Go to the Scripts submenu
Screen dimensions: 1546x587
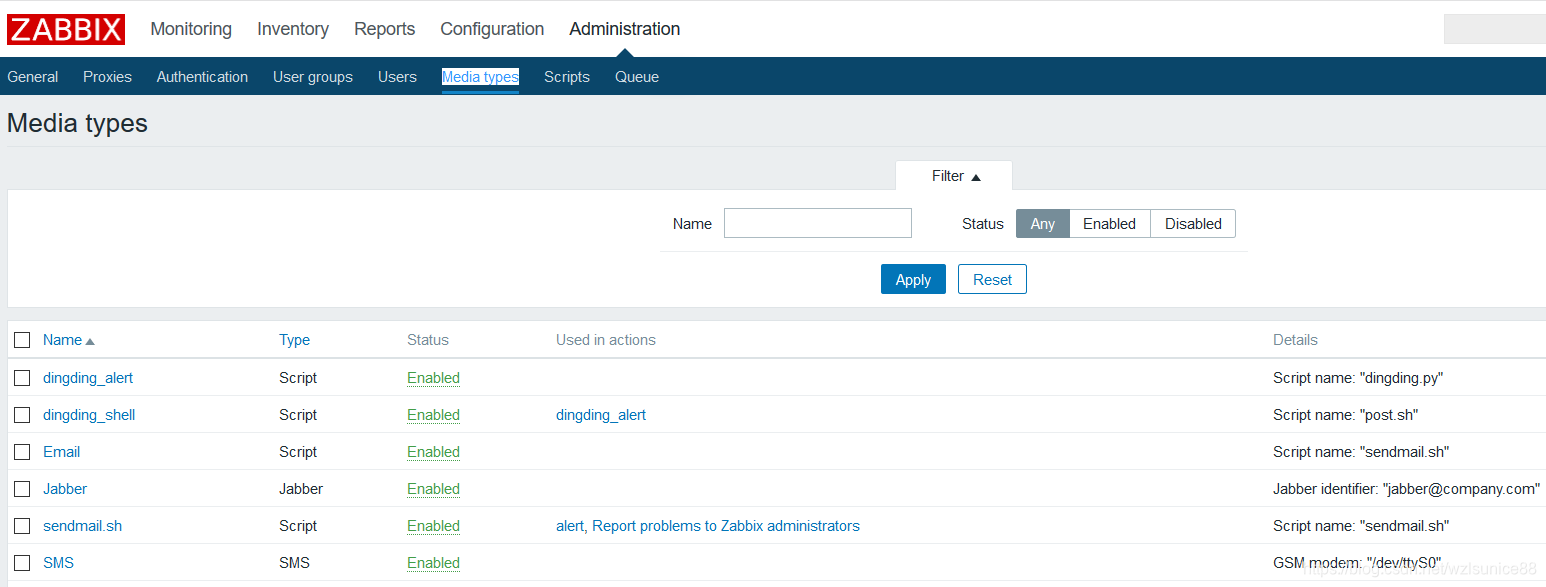[567, 77]
